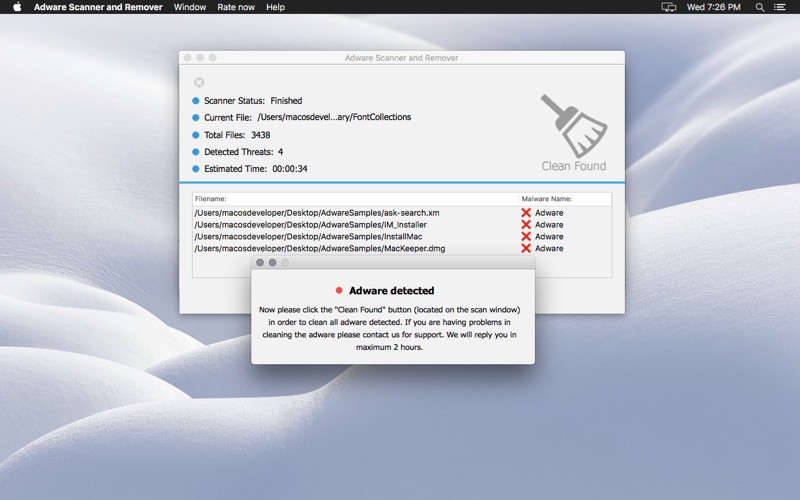Select InstallMac file row
This screenshot has height=500, width=800.
click(x=402, y=236)
